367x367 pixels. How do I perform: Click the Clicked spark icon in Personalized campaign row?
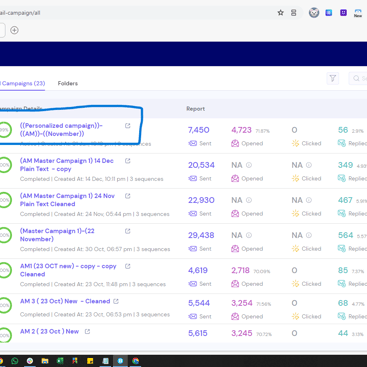295,143
